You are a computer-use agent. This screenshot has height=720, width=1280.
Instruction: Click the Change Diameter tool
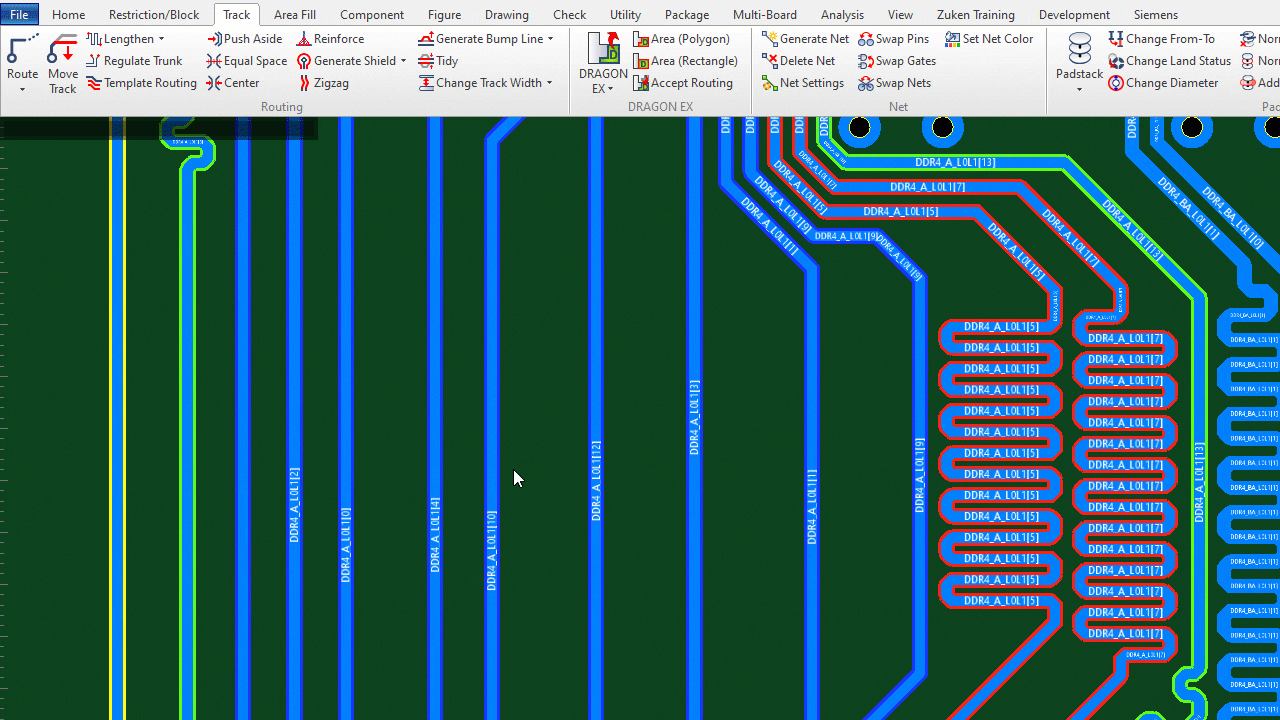(x=1163, y=82)
